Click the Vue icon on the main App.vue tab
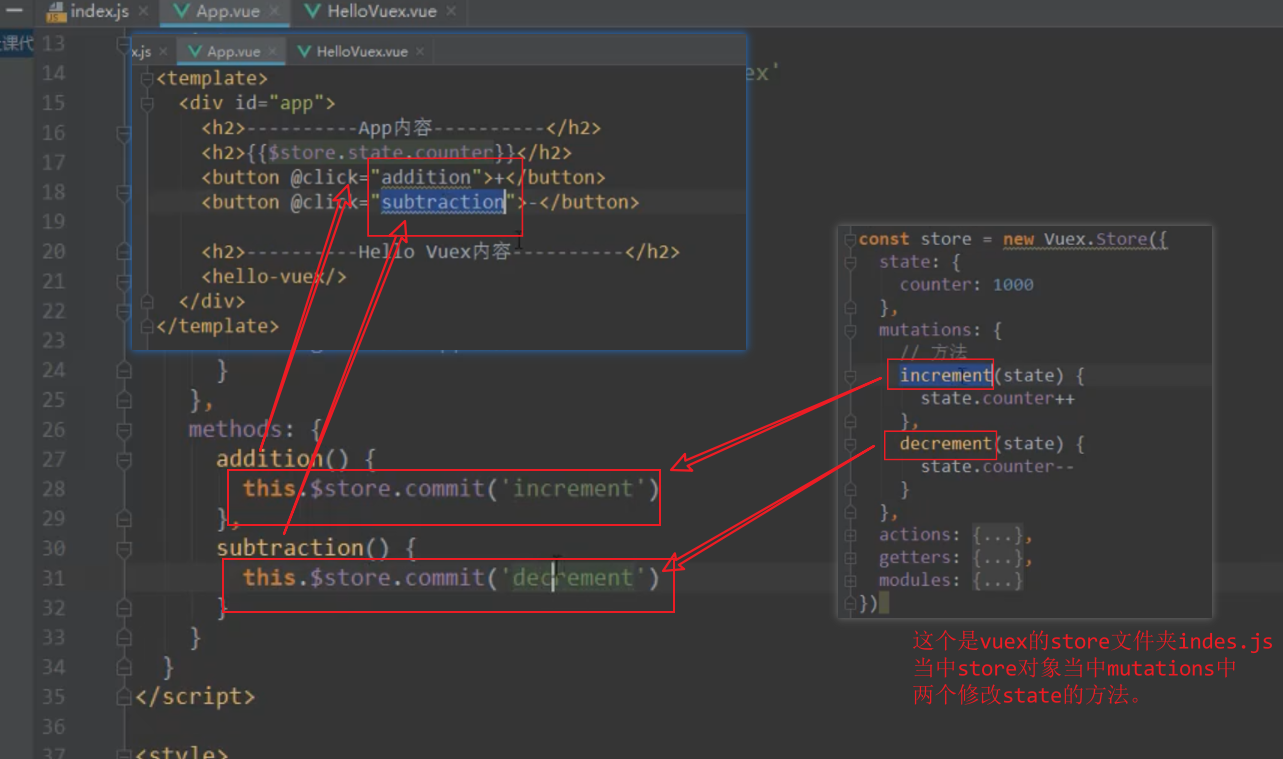 point(182,12)
